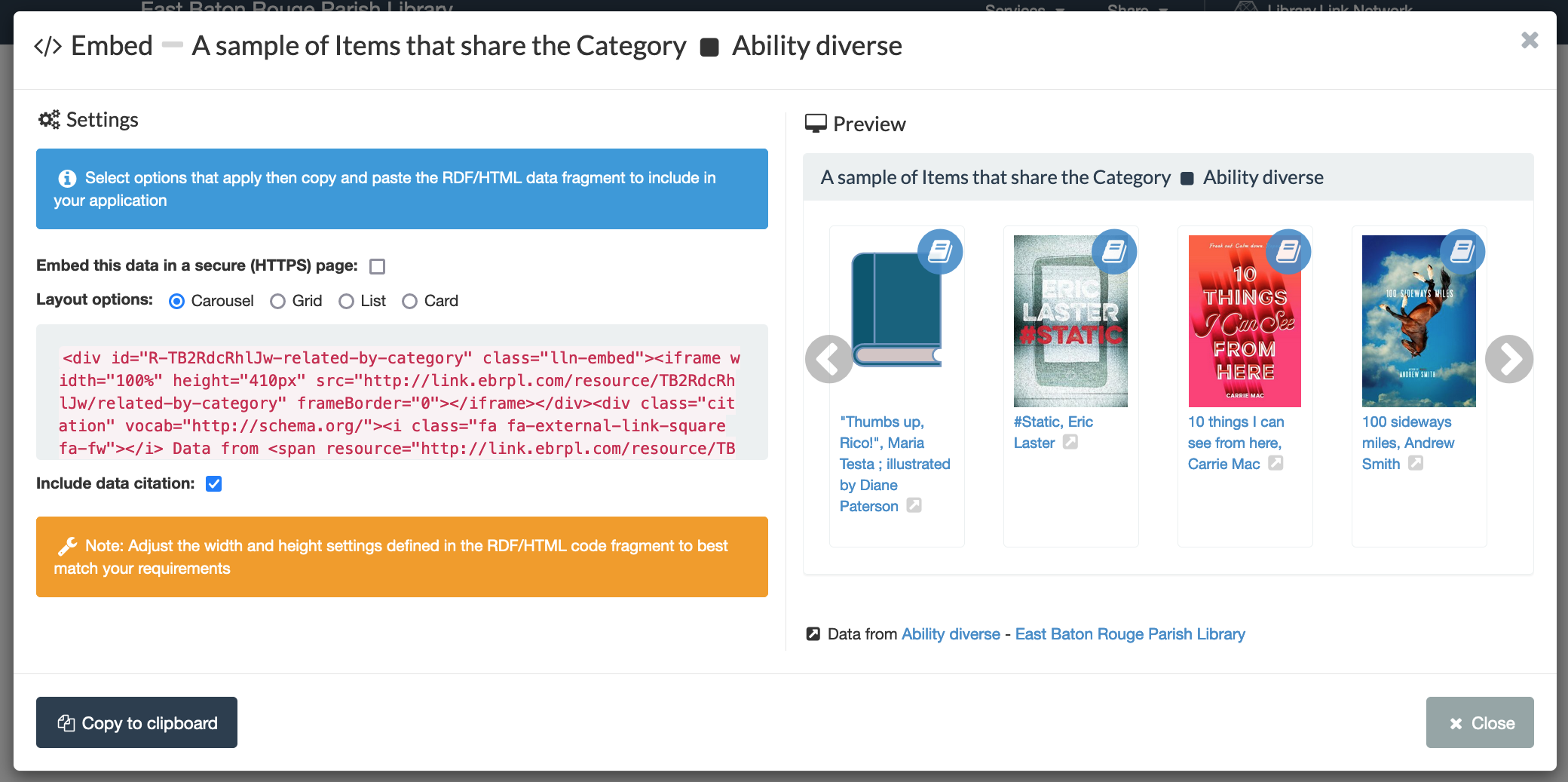Click book badge on 100 sideways miles
Viewport: 1568px width, 782px height.
pos(1462,251)
